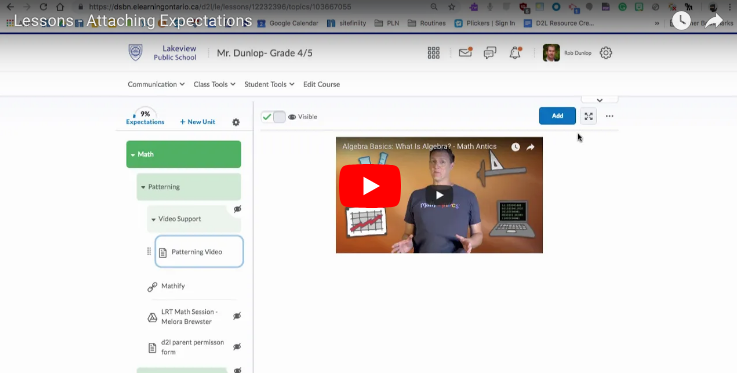Open the PLN bookmarks folder
The image size is (737, 379).
click(x=387, y=23)
